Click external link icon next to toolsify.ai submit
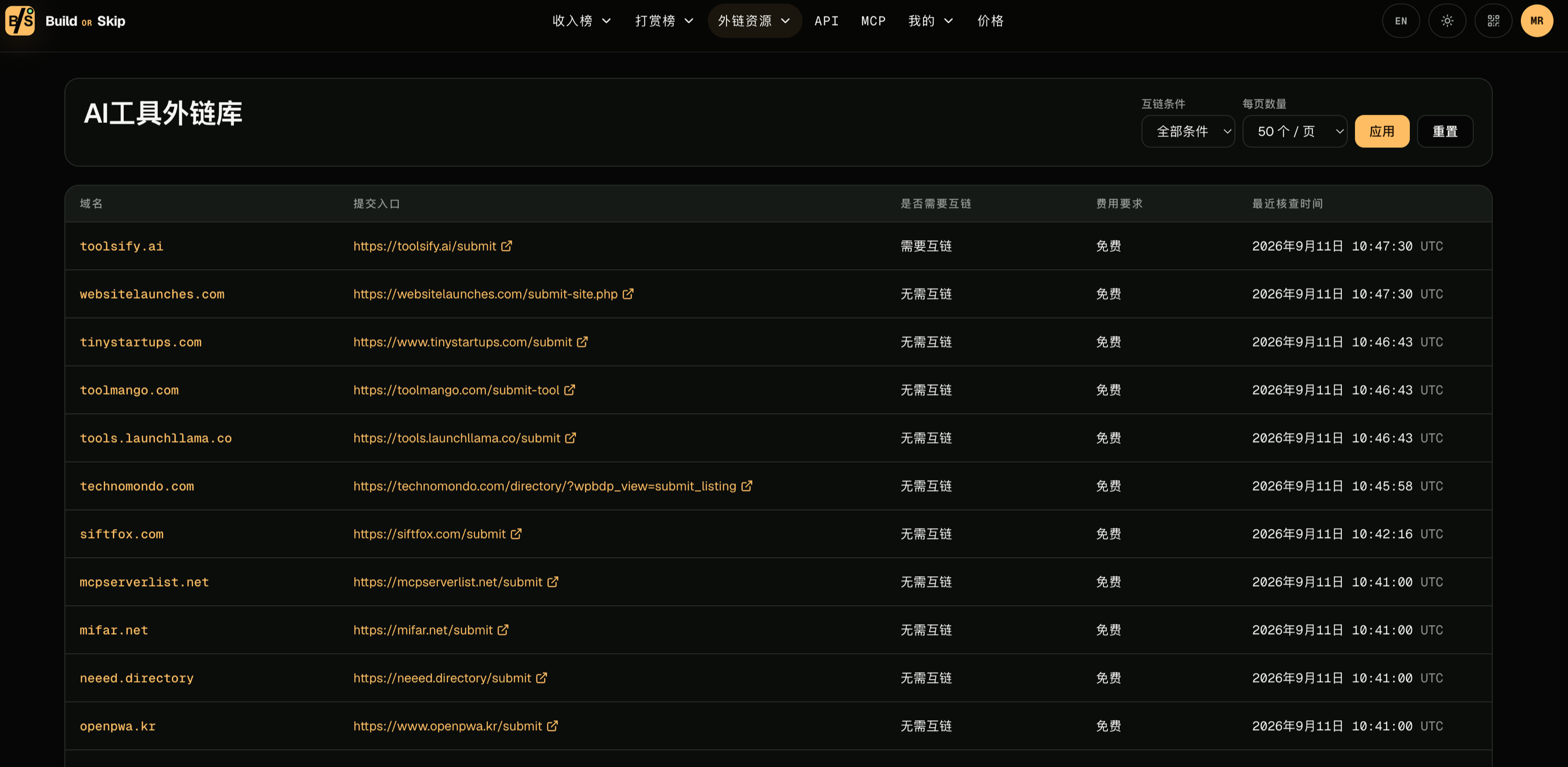 point(506,246)
